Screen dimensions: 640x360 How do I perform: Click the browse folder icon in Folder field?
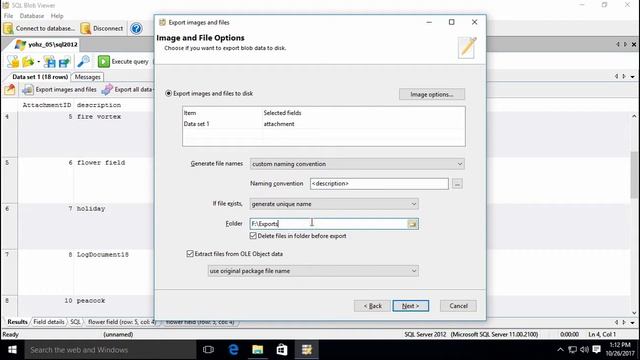[x=412, y=224]
